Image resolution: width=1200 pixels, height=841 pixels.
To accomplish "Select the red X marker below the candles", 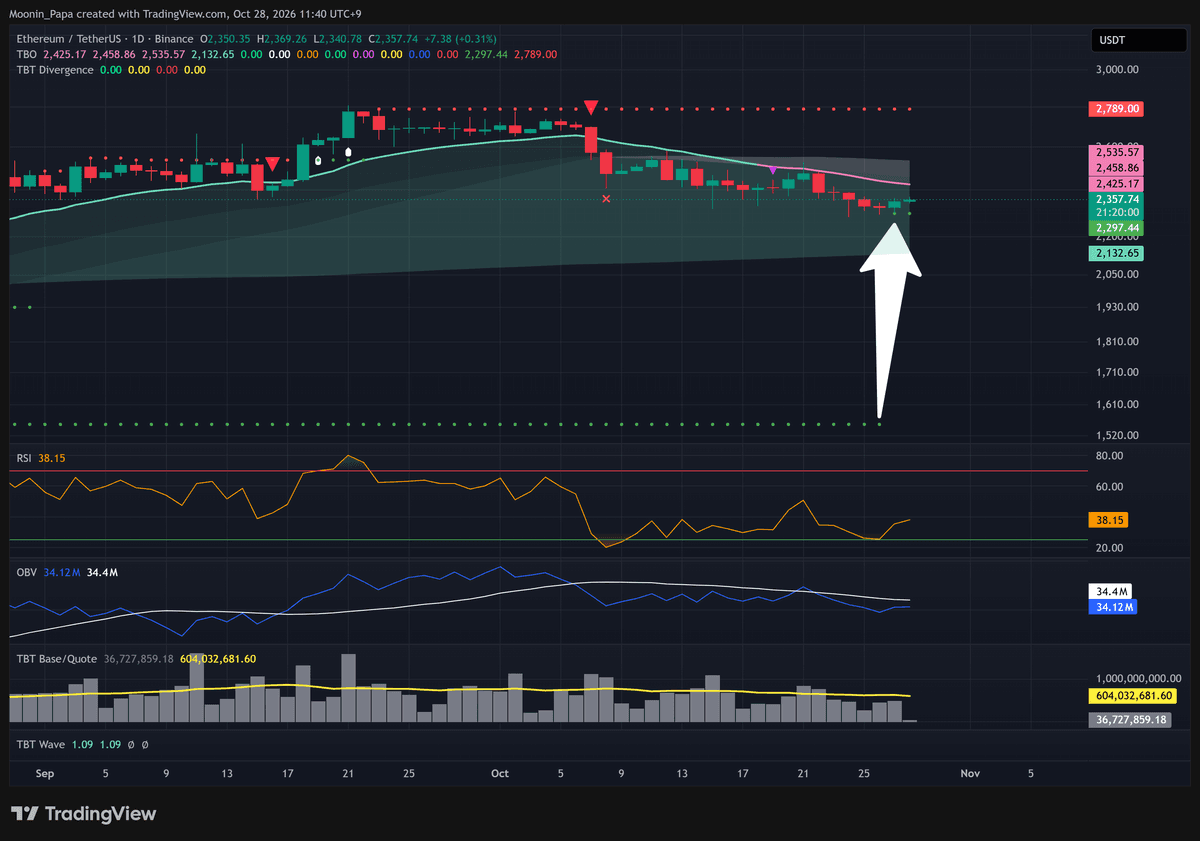I will tap(605, 199).
